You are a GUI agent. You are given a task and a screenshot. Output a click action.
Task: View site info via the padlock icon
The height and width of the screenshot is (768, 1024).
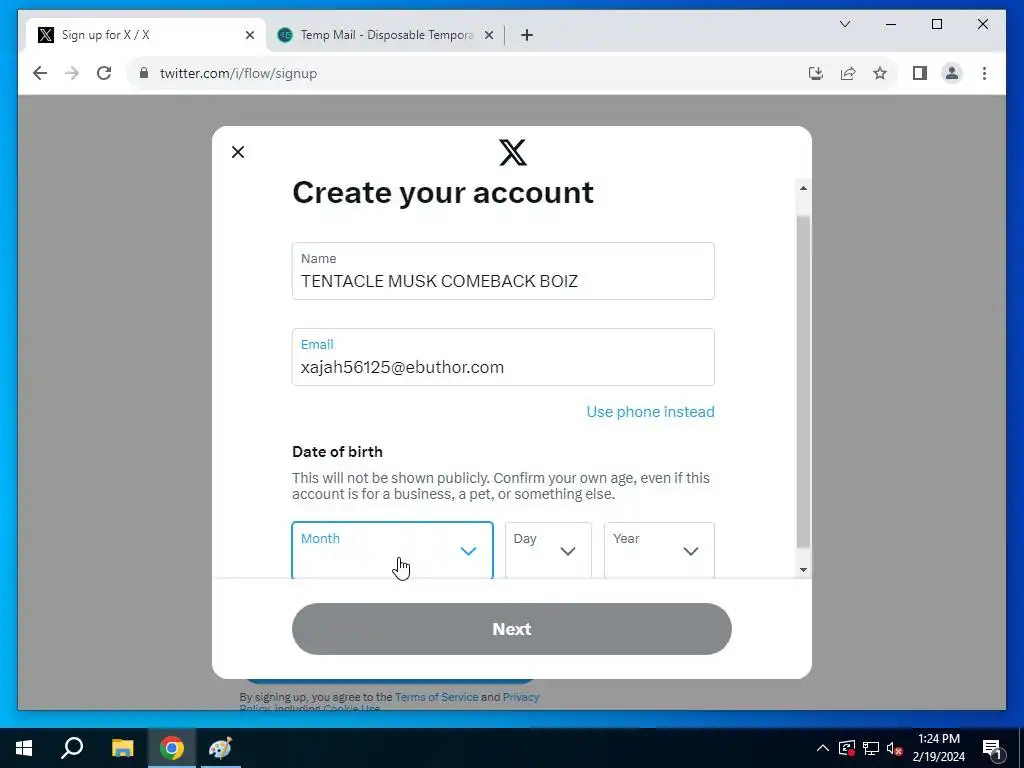pyautogui.click(x=144, y=73)
